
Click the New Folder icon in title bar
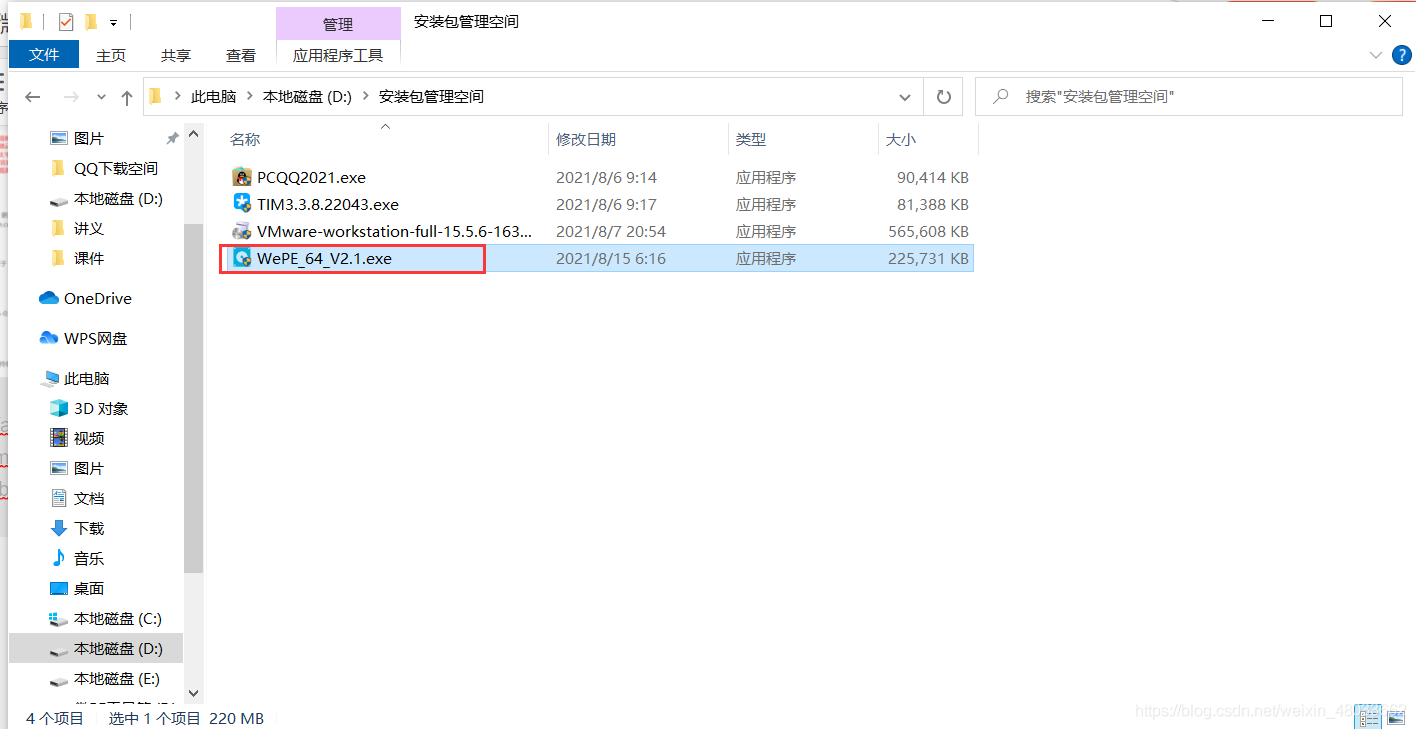91,21
